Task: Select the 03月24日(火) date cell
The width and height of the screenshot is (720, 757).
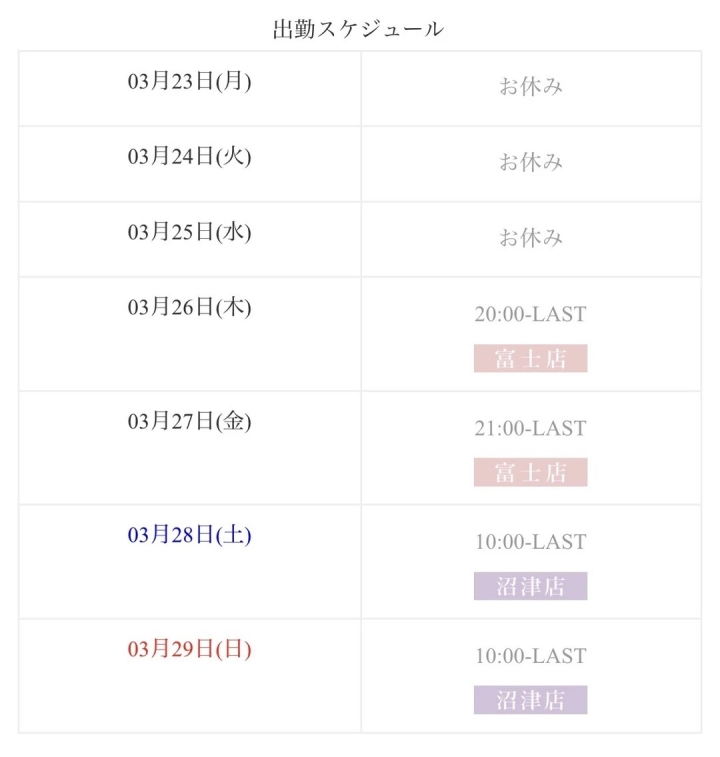Action: [x=189, y=156]
